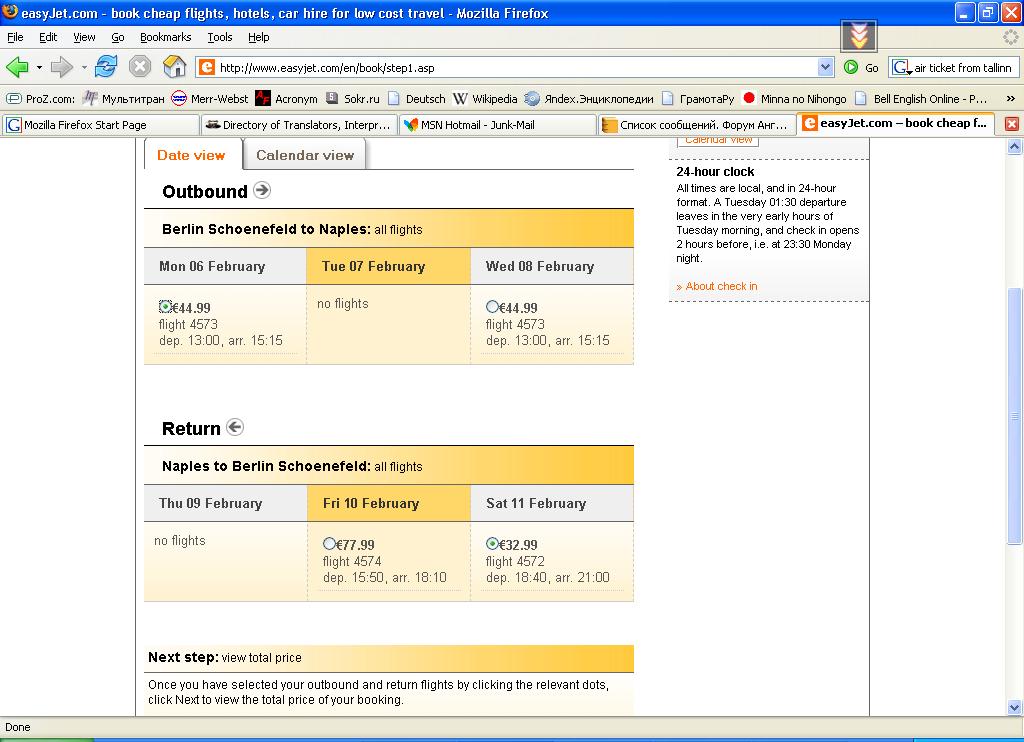
Task: Switch to Mozilla Firefox Start Page tab
Action: [101, 125]
